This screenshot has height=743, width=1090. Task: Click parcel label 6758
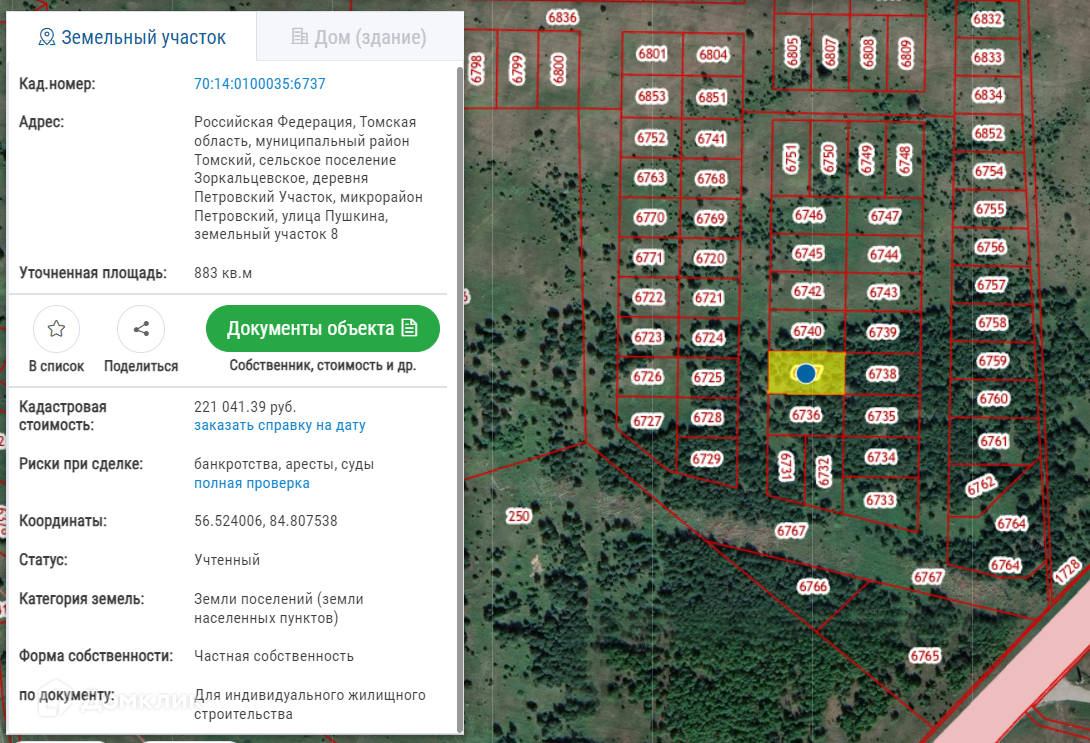click(992, 322)
